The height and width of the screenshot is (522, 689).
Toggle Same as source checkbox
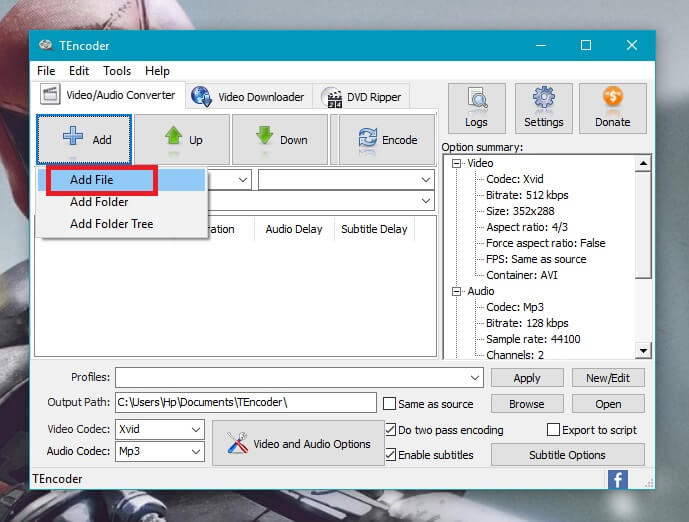[x=389, y=404]
